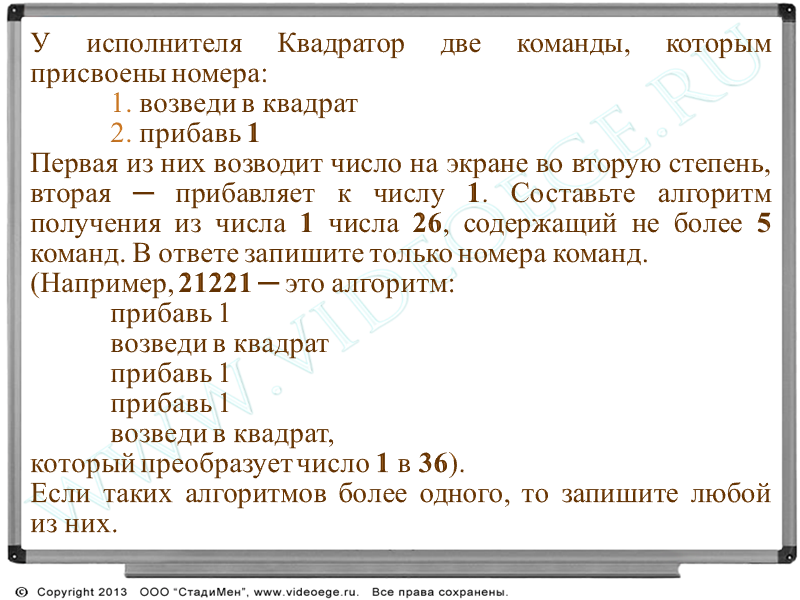Viewport: 800px width, 600px height.
Task: Click the copyright symbol icon in the footer
Action: pos(21,592)
